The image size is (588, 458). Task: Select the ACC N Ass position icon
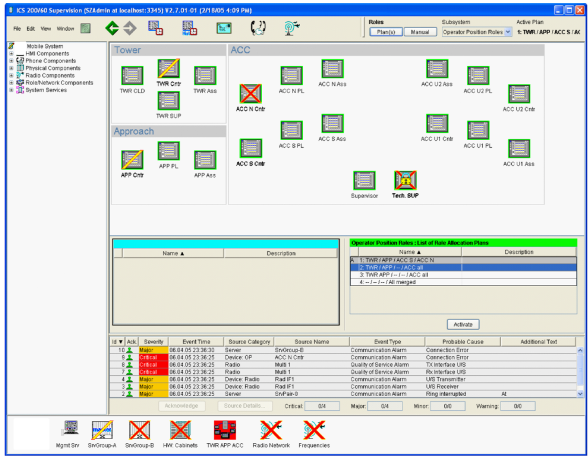coord(332,69)
